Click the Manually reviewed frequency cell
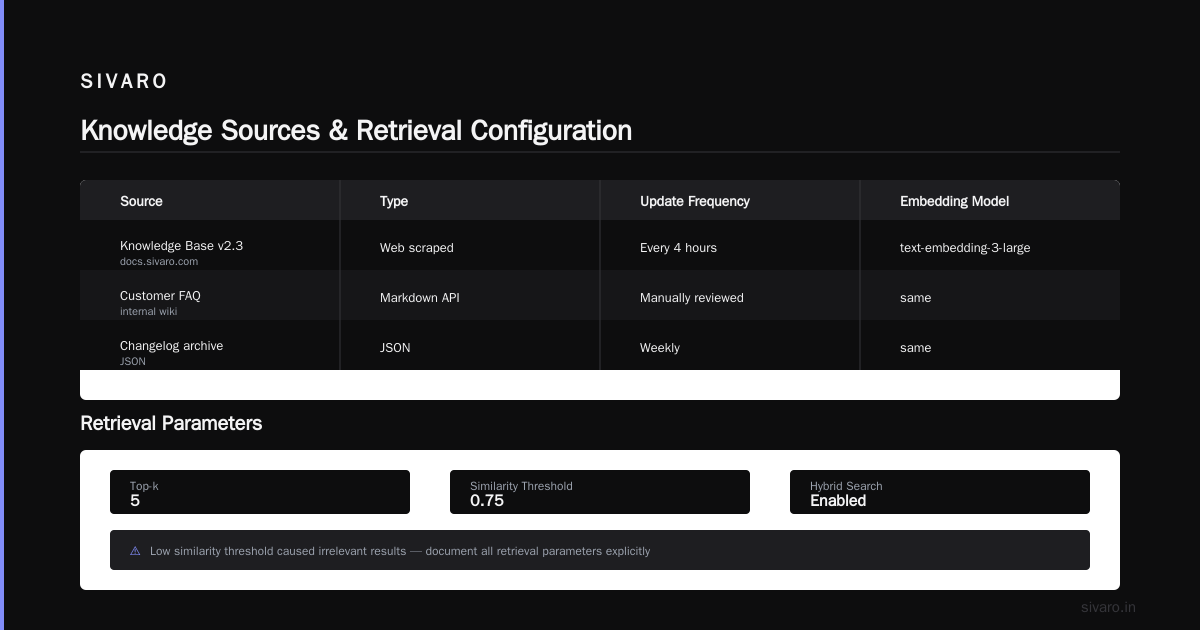 [692, 298]
